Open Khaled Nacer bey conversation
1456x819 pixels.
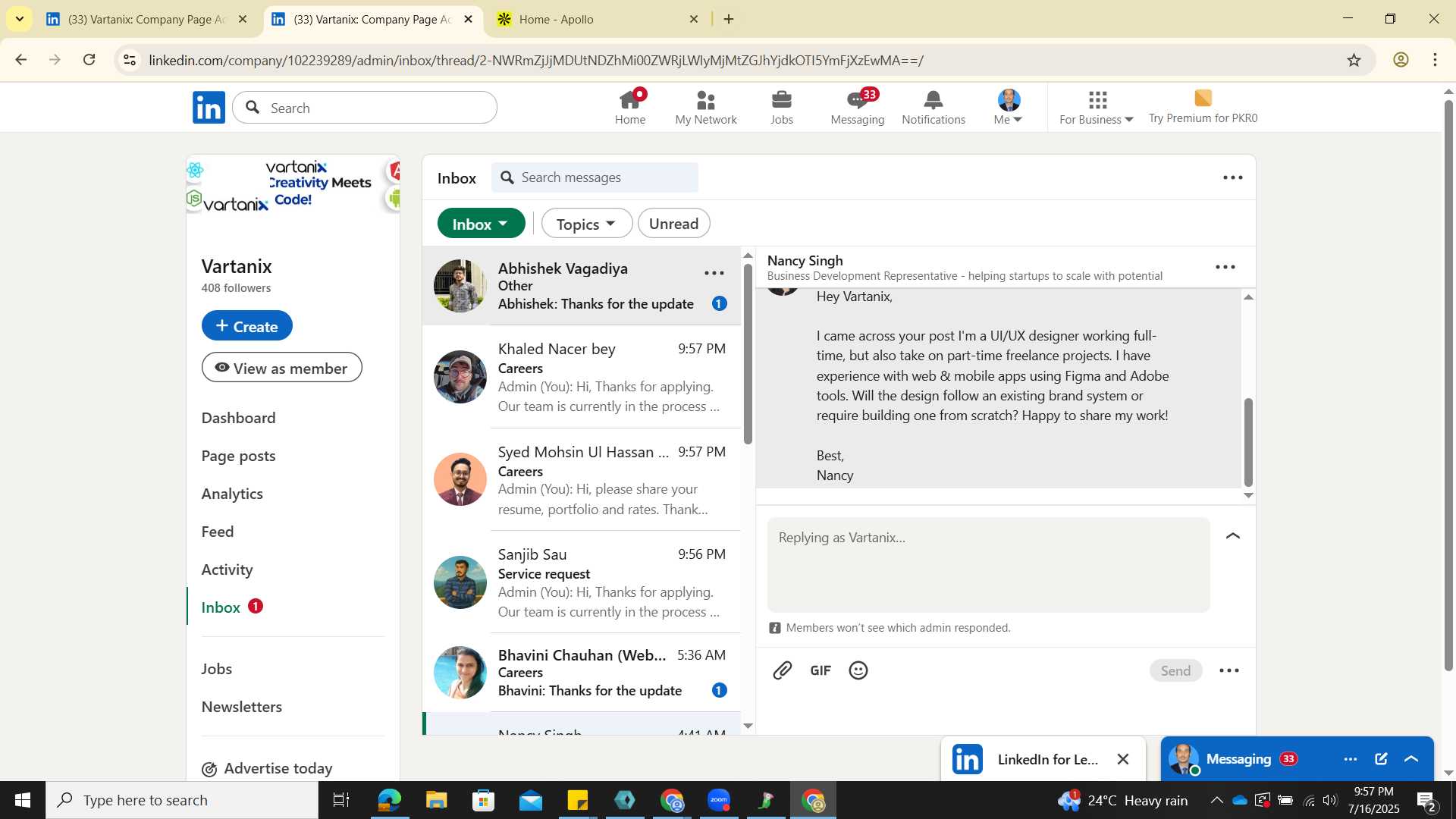582,377
